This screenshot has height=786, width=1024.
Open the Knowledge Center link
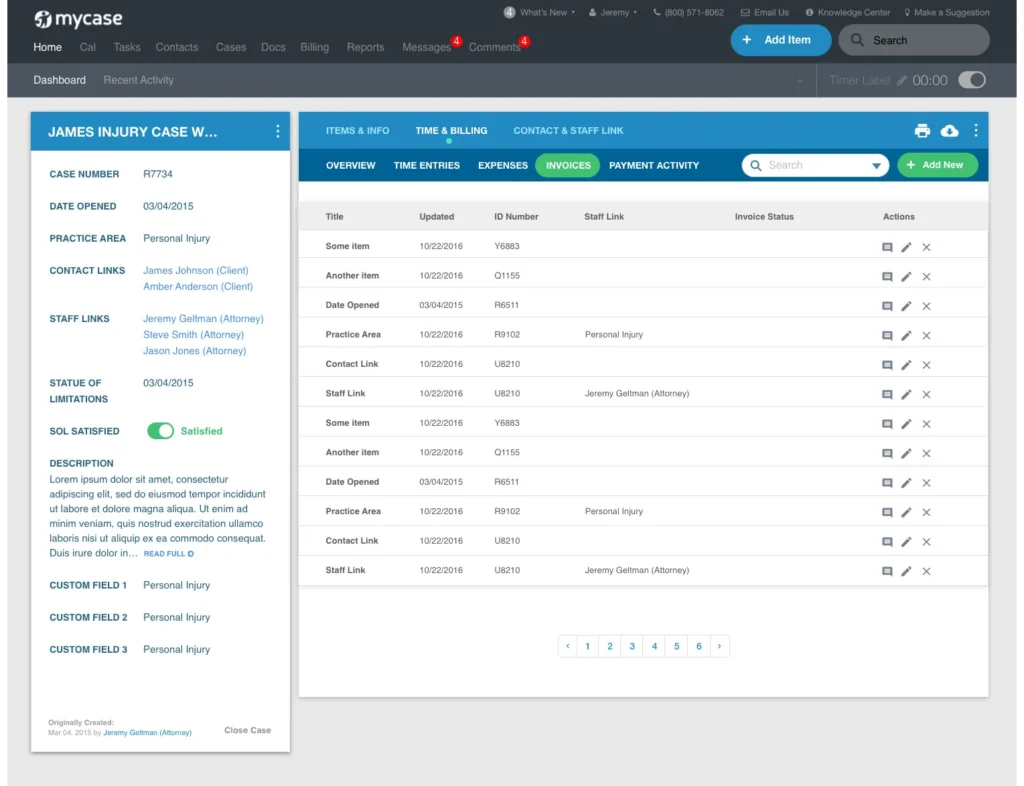(847, 12)
